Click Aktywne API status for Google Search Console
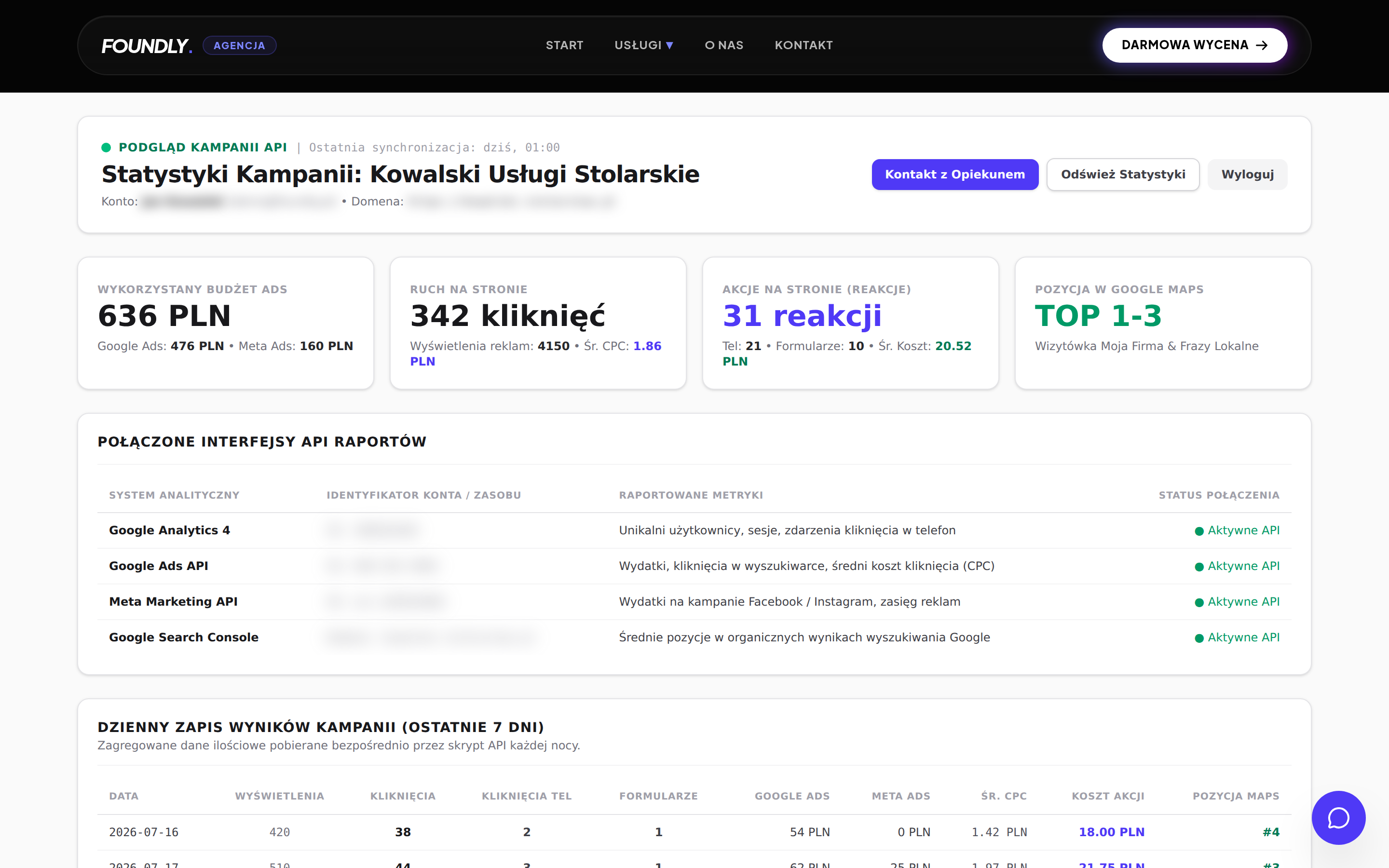 [1237, 637]
